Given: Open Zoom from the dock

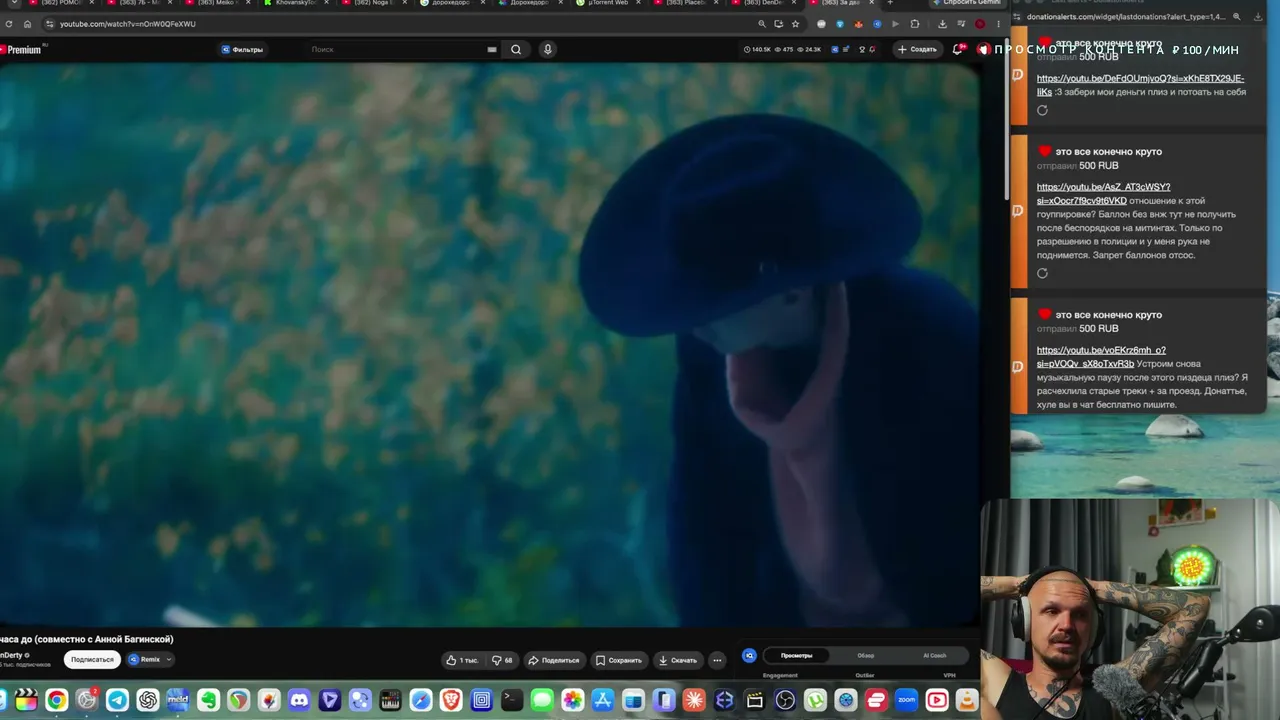Looking at the screenshot, I should pyautogui.click(x=907, y=700).
